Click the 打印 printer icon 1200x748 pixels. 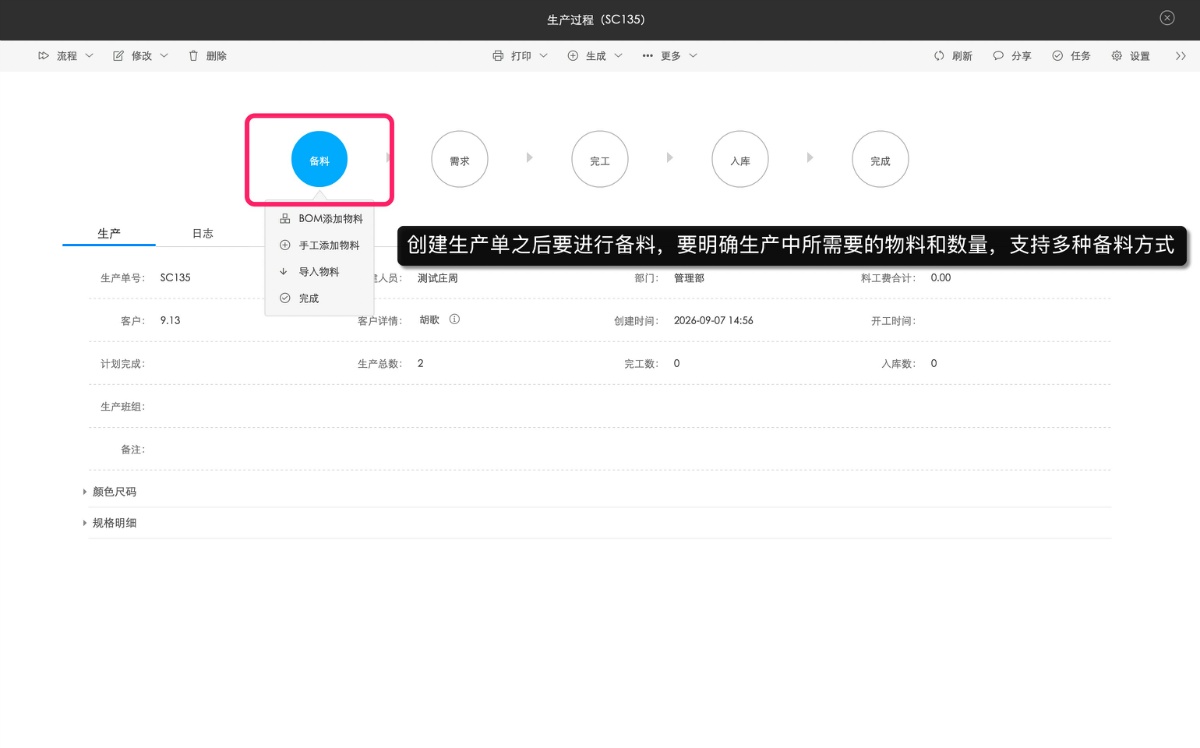(498, 56)
